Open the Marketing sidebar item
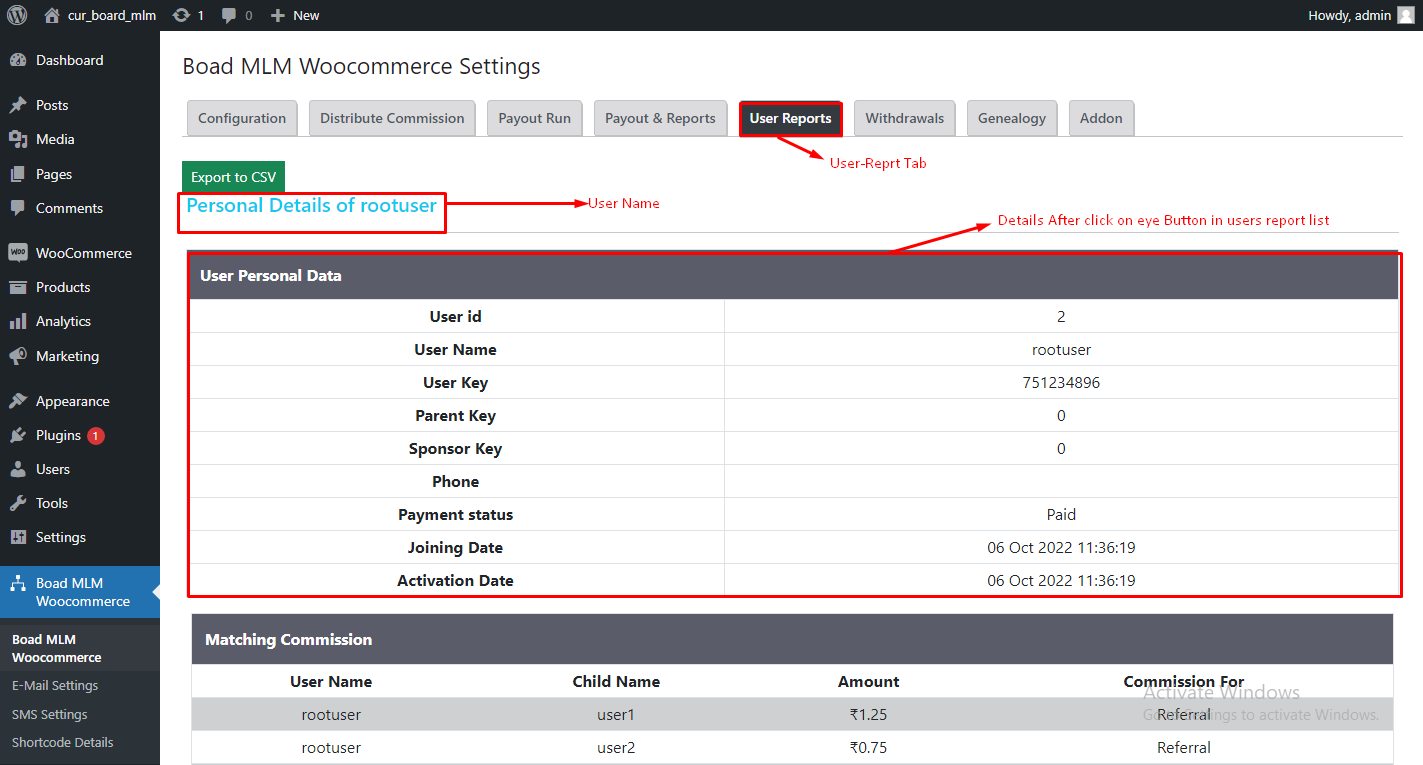Image resolution: width=1423 pixels, height=765 pixels. [x=67, y=356]
